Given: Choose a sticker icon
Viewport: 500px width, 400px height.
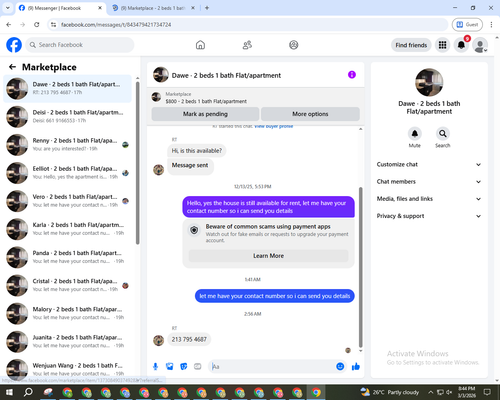Looking at the screenshot, I should coord(184,367).
